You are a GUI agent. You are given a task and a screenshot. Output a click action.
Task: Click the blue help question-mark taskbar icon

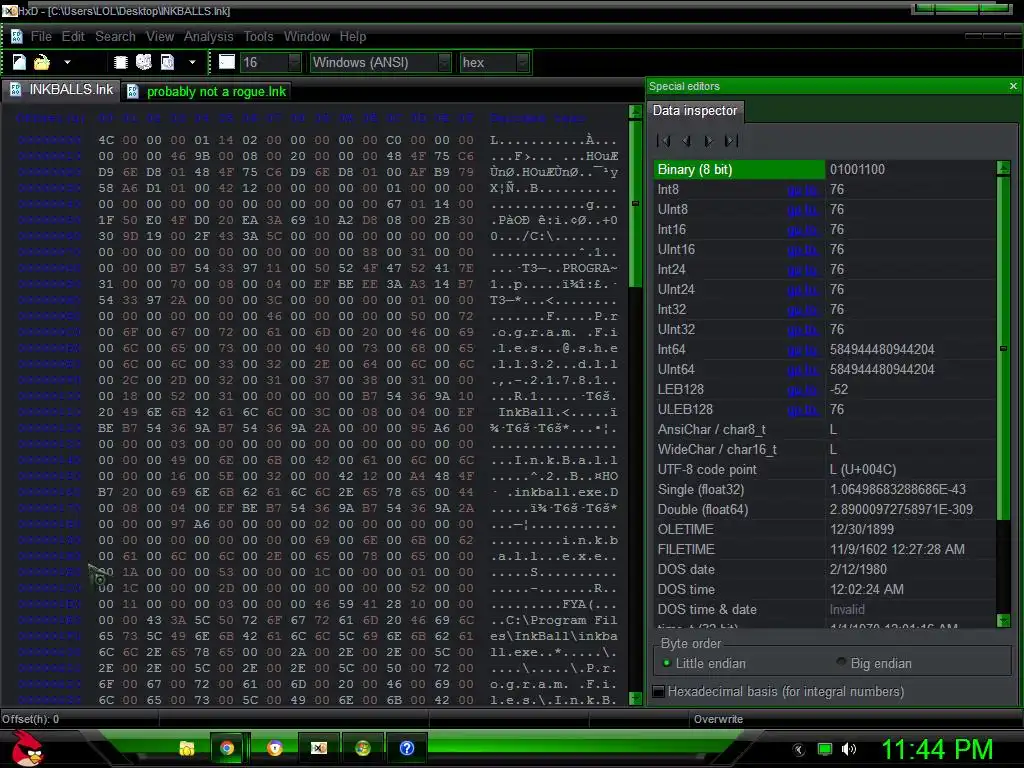coord(406,748)
